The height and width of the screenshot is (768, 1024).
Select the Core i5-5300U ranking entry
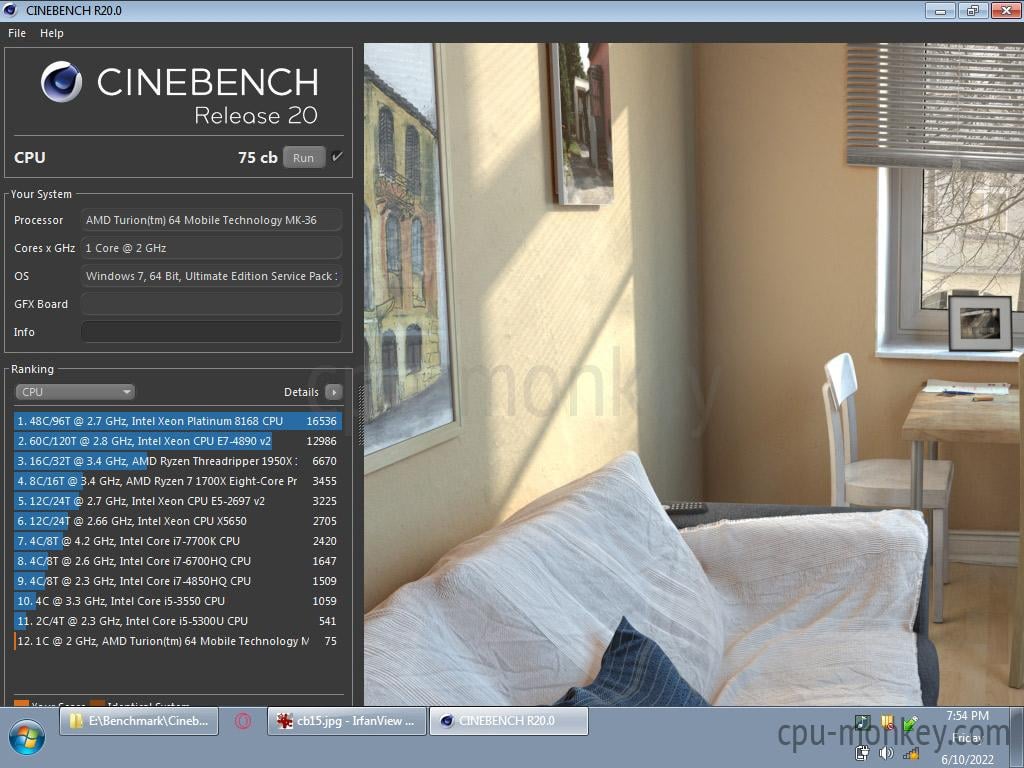click(178, 621)
